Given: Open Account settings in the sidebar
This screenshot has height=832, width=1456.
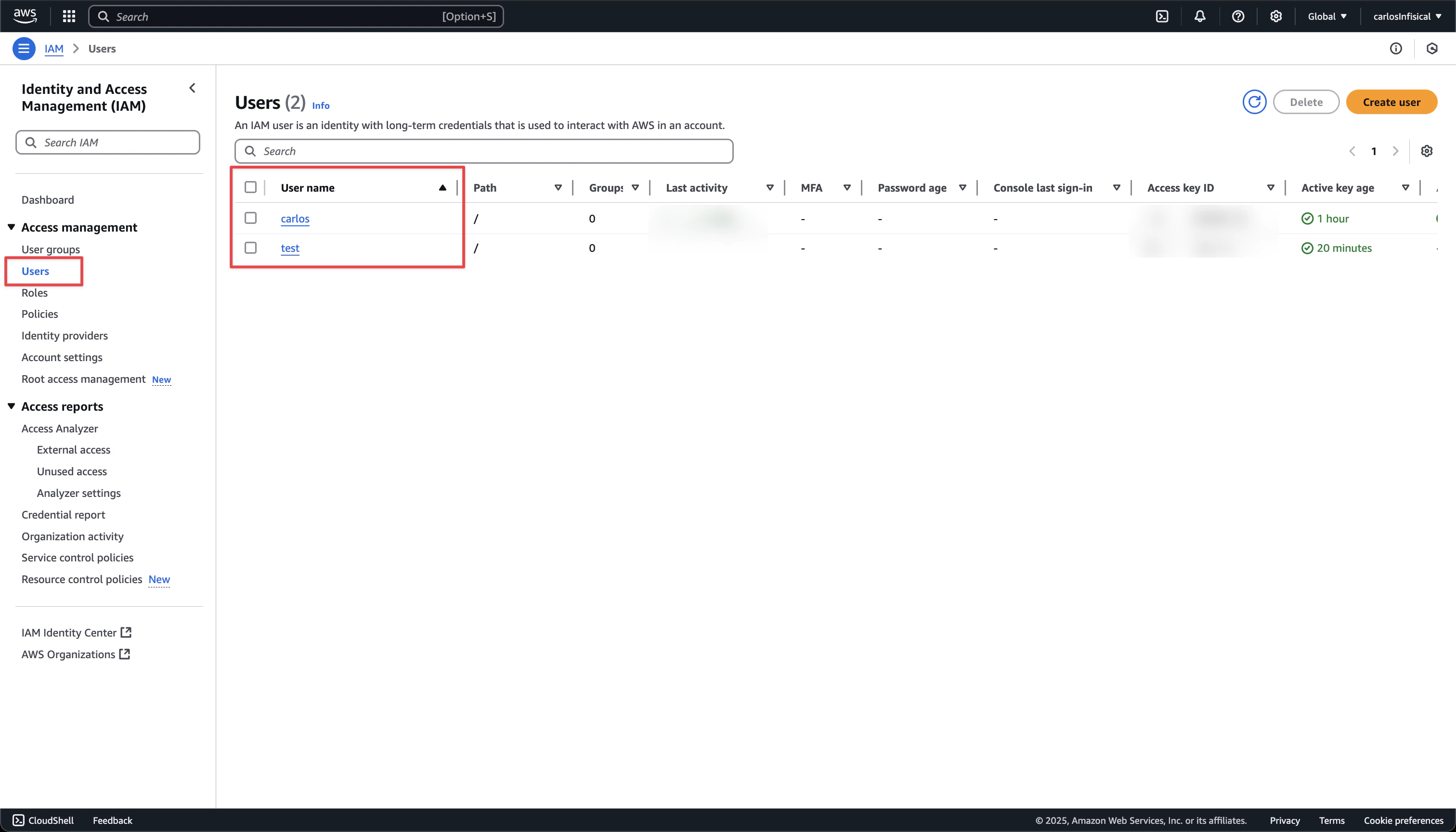Looking at the screenshot, I should click(x=62, y=358).
